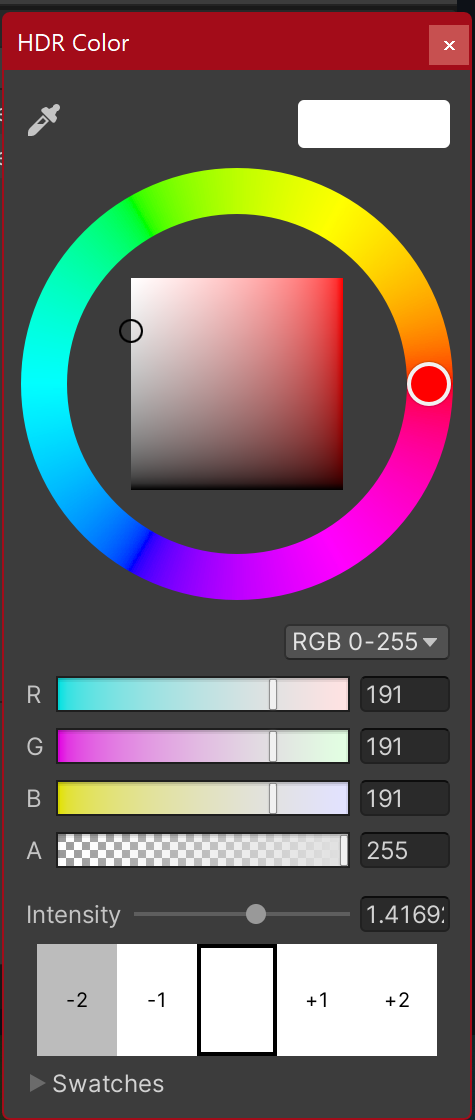Viewport: 475px width, 1120px height.
Task: Open the RGB 0-255 mode dropdown
Action: tap(366, 641)
